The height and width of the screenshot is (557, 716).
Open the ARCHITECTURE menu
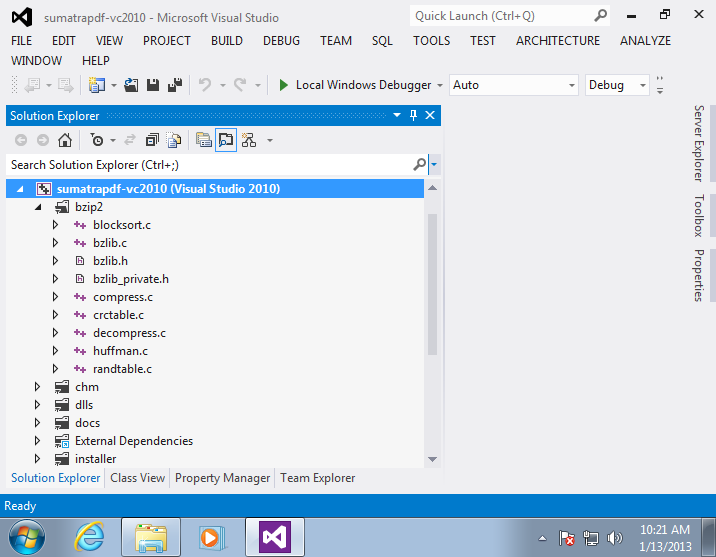558,41
